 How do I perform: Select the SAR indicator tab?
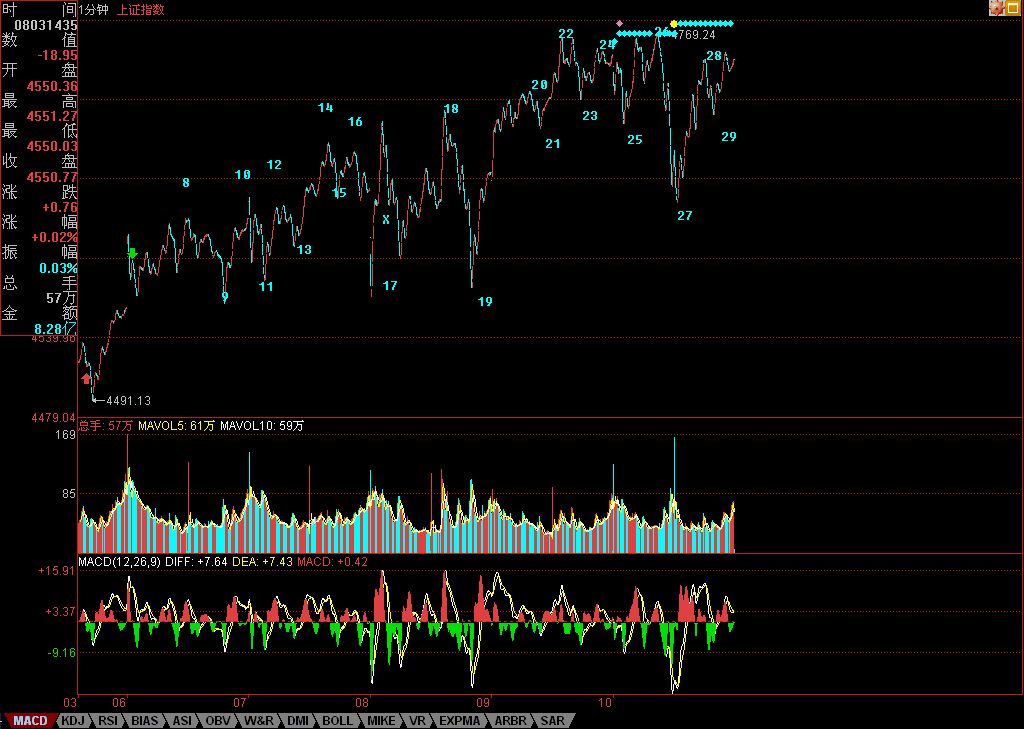coord(551,720)
